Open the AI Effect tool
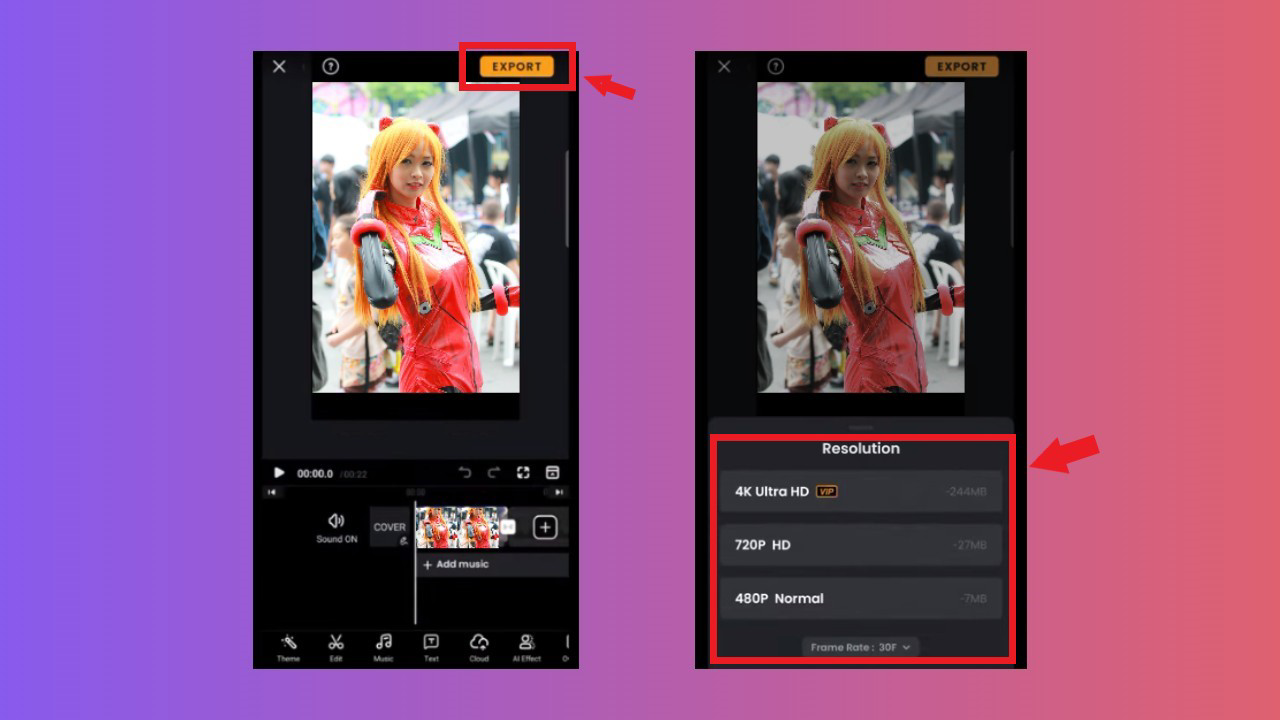 (525, 648)
